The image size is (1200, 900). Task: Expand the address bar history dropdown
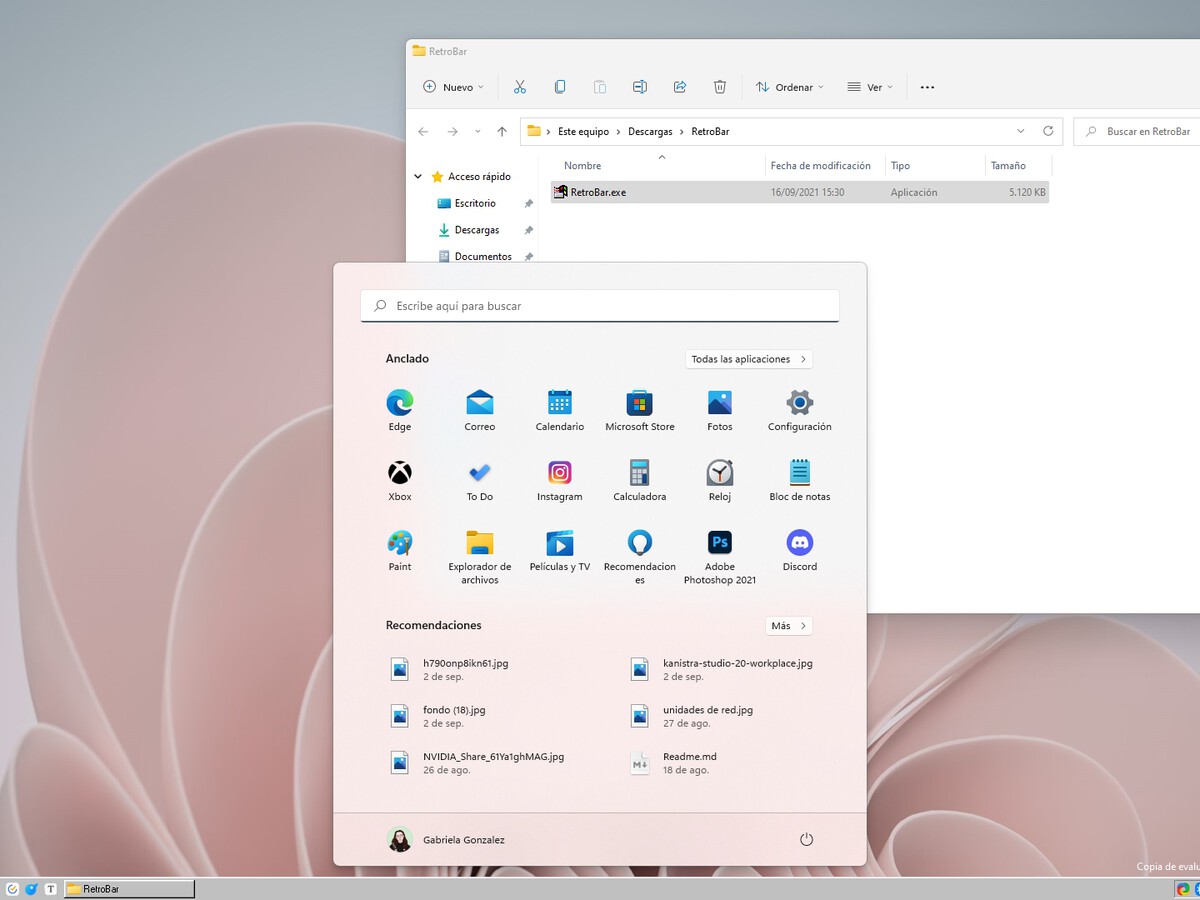1020,131
